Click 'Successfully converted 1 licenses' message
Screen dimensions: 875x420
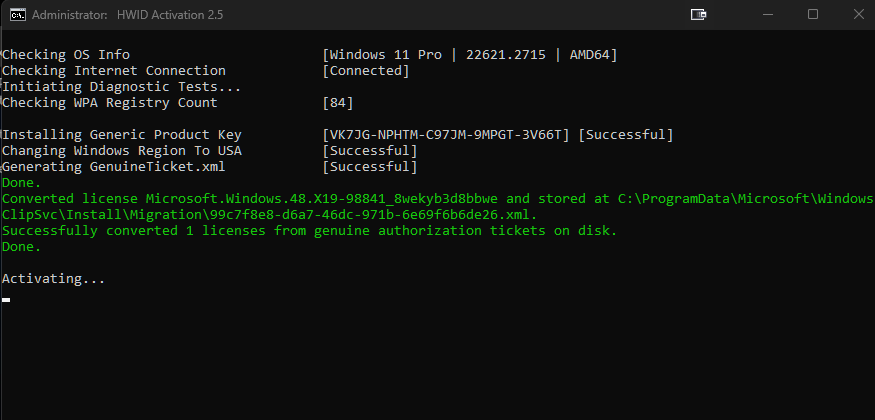click(x=310, y=231)
